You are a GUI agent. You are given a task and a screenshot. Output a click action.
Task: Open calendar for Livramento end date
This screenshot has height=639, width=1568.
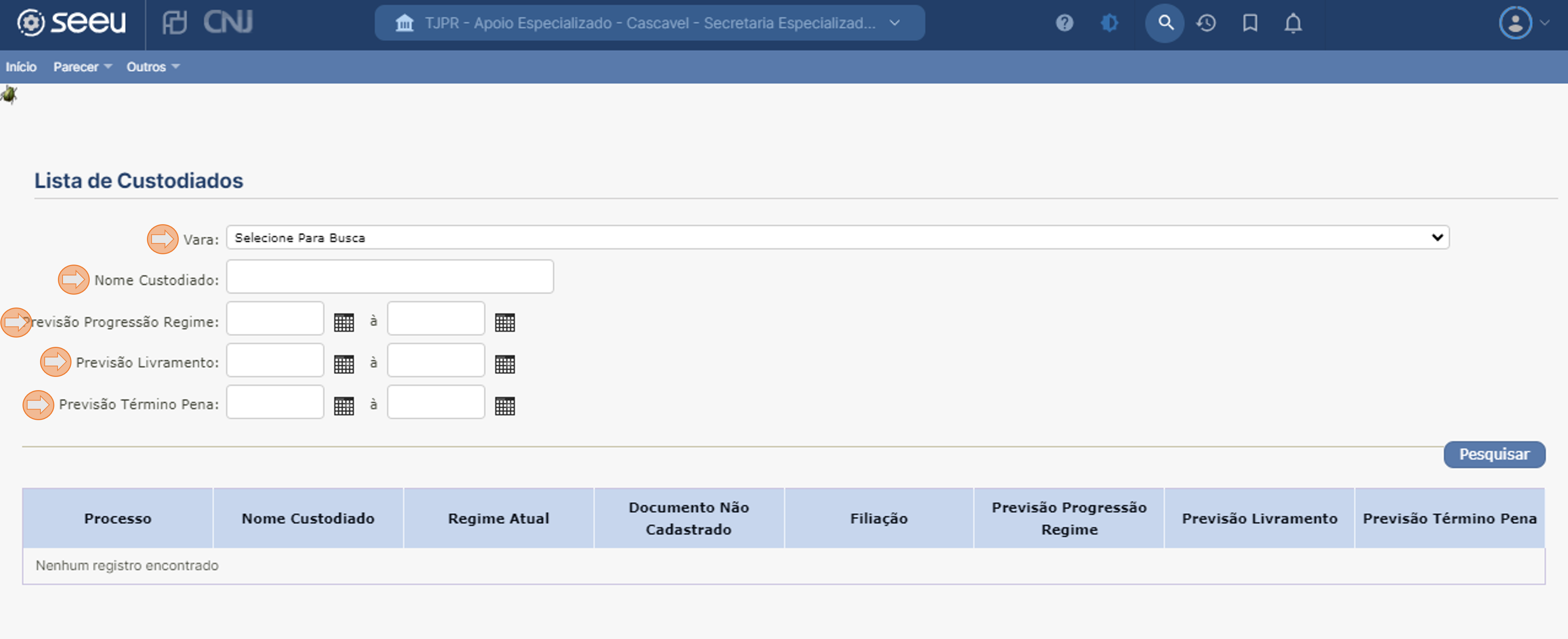pyautogui.click(x=504, y=364)
